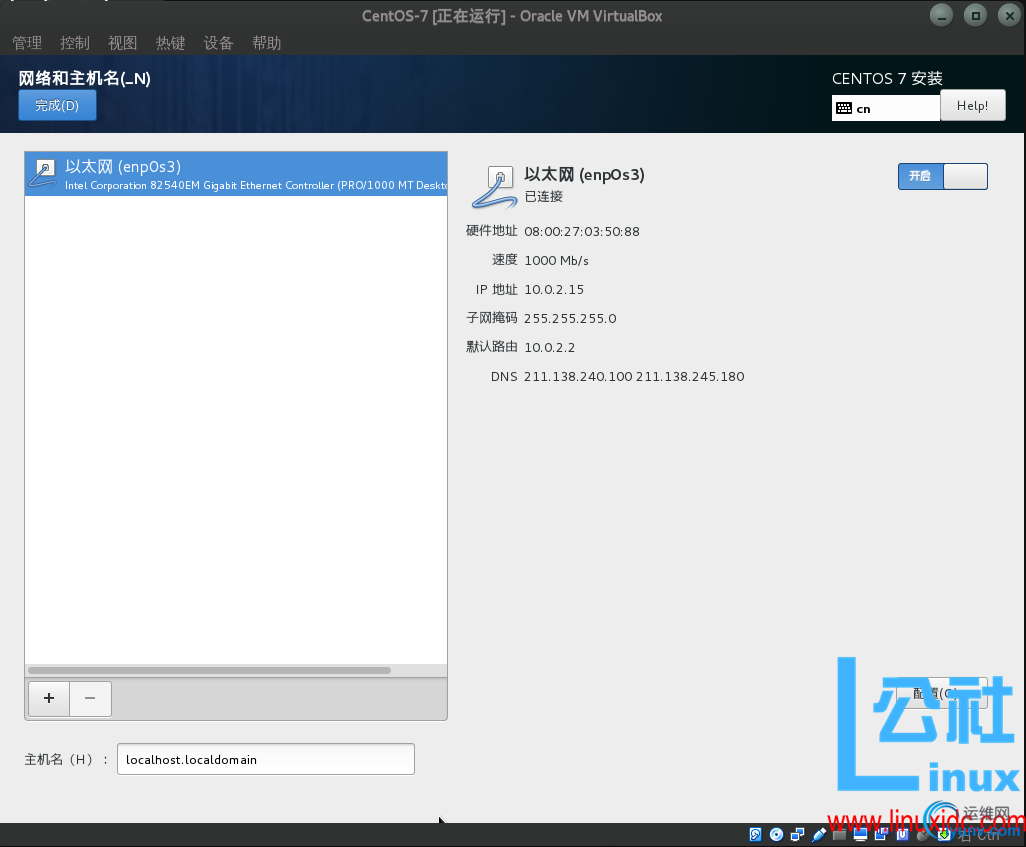Image resolution: width=1026 pixels, height=847 pixels.
Task: Click the horizontal scrollbar under the device list
Action: (209, 670)
